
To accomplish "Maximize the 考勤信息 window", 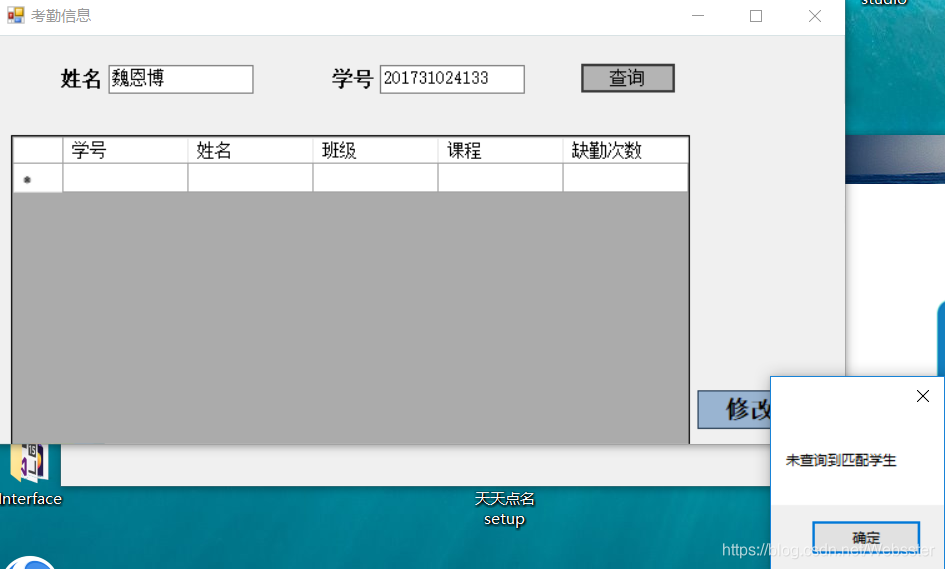I will point(756,16).
